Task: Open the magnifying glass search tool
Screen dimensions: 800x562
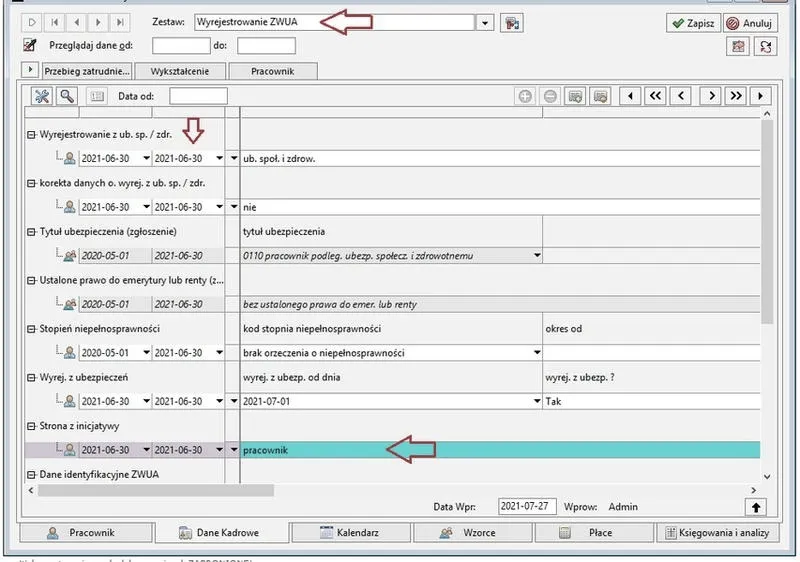Action: point(67,96)
